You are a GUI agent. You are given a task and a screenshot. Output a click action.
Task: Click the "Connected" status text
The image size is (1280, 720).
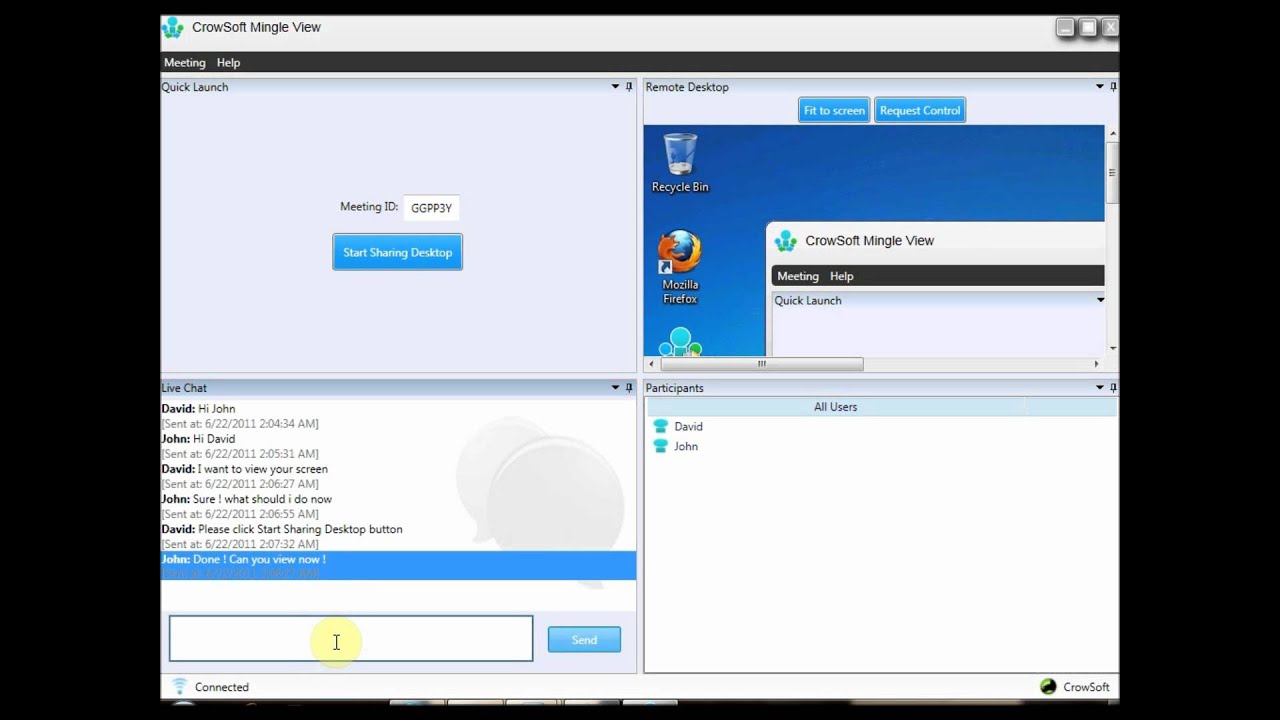coord(222,687)
